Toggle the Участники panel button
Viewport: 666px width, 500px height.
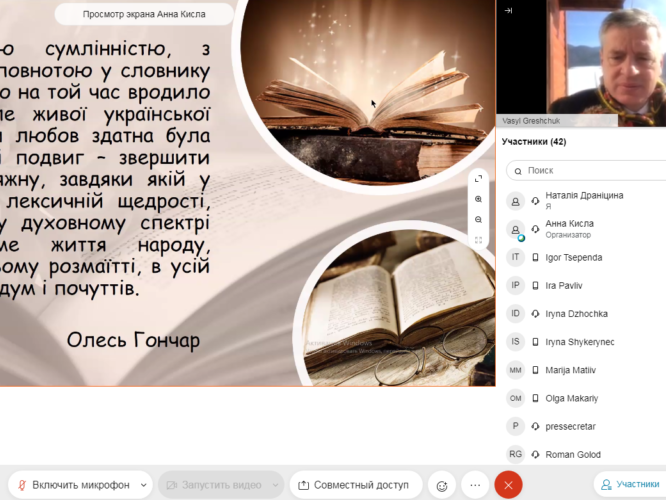[x=630, y=485]
